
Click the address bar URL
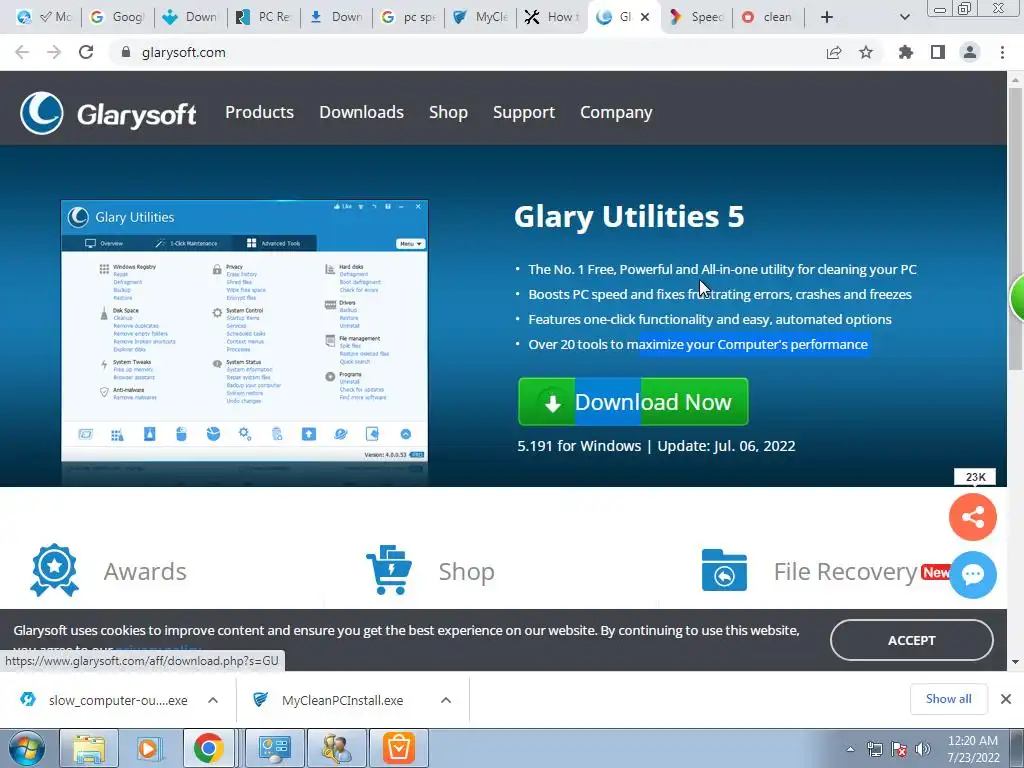184,52
